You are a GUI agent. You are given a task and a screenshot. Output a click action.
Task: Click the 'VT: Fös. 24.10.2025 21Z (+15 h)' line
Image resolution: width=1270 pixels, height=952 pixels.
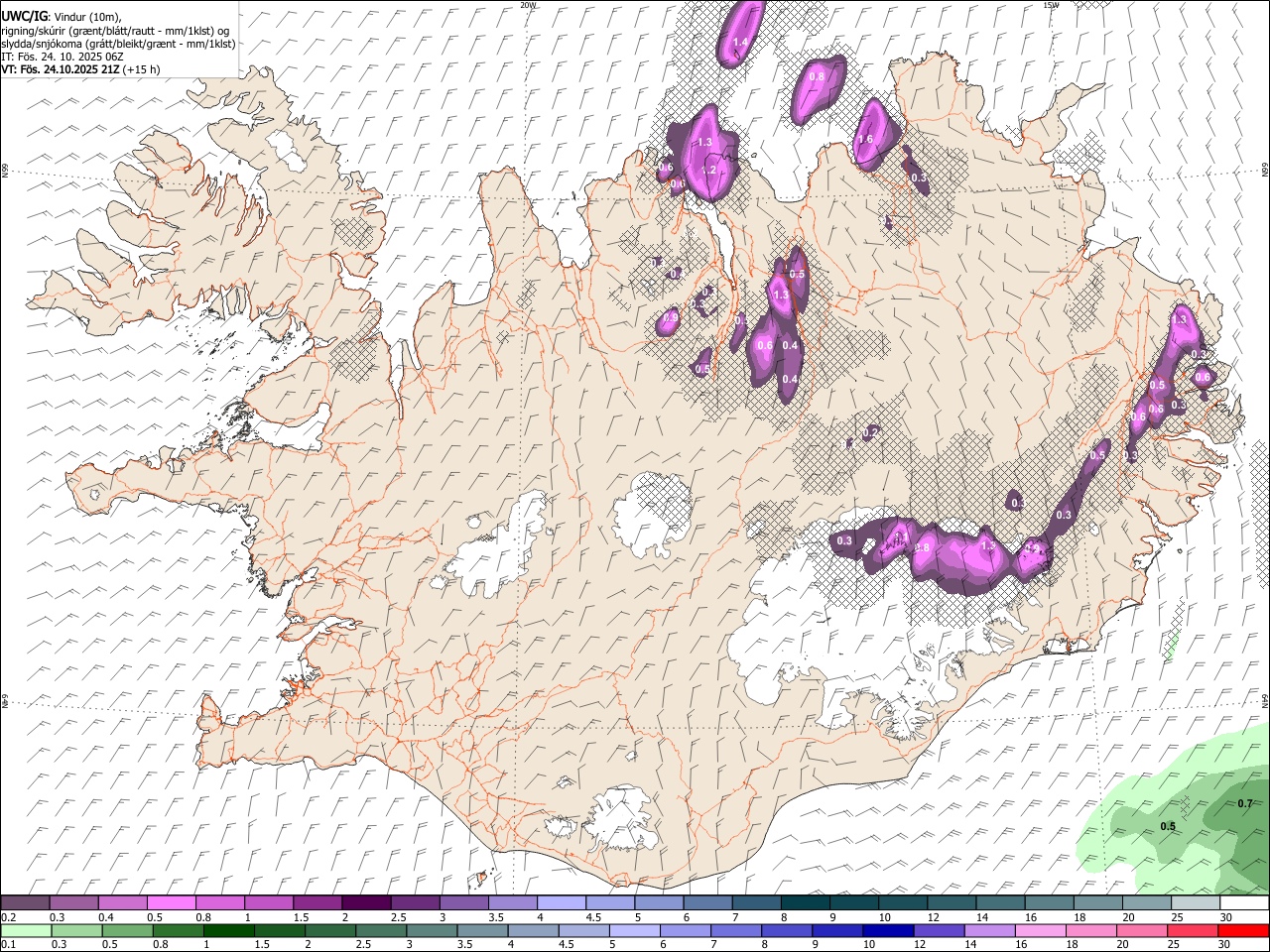click(x=79, y=69)
